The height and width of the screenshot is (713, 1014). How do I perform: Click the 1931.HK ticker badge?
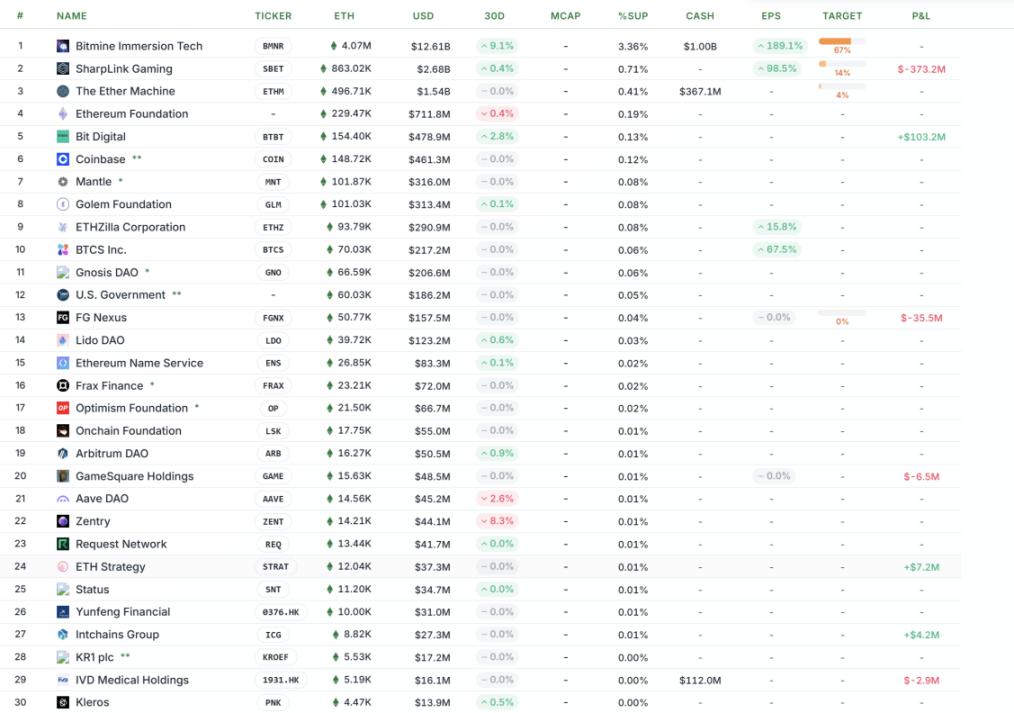click(x=281, y=679)
